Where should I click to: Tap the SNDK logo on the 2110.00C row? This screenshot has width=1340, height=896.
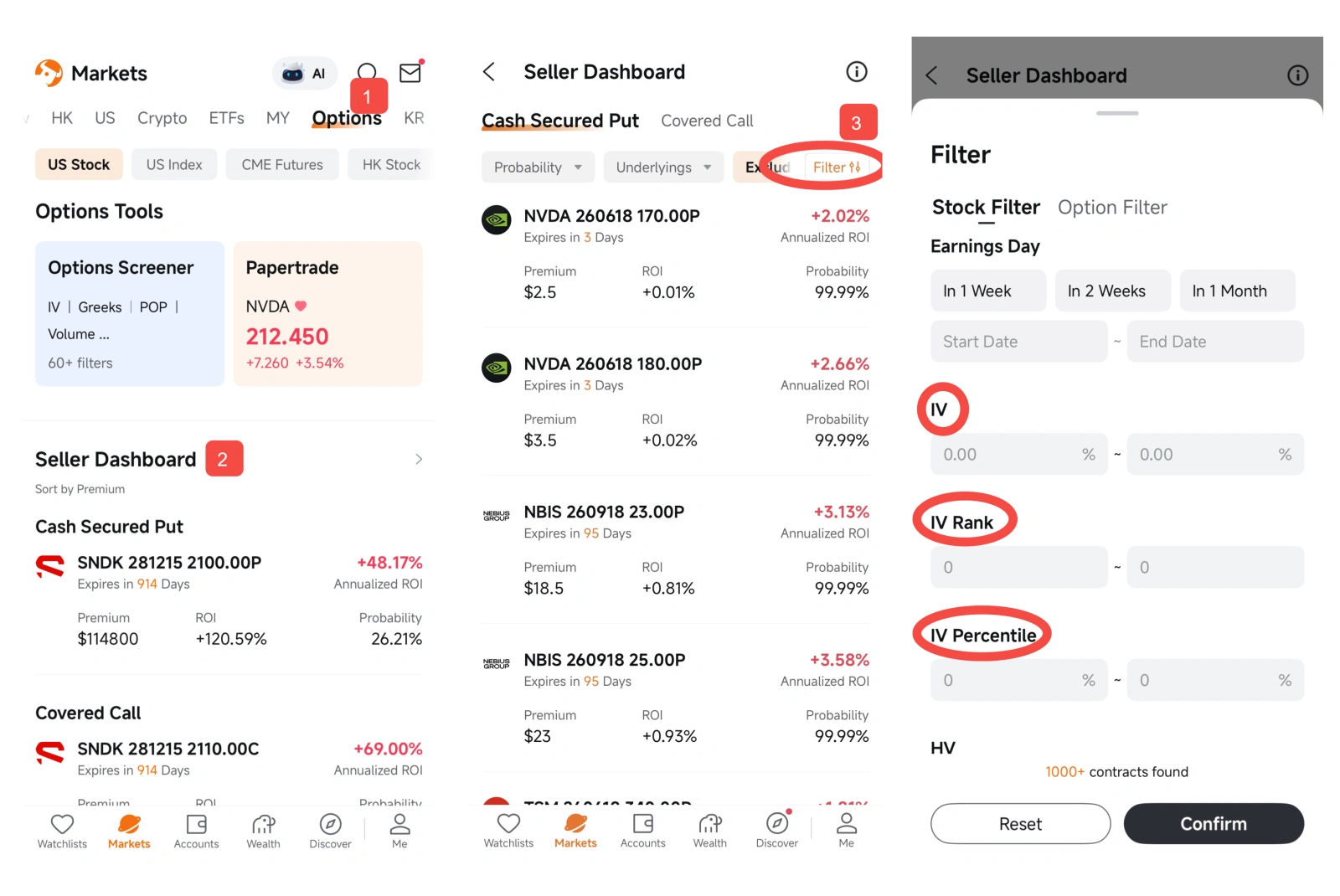[x=50, y=753]
